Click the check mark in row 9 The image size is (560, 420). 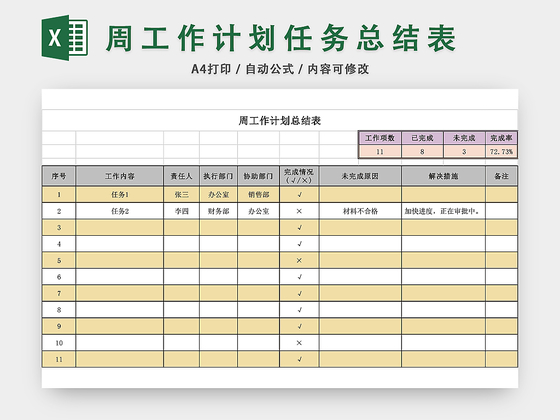pyautogui.click(x=299, y=326)
